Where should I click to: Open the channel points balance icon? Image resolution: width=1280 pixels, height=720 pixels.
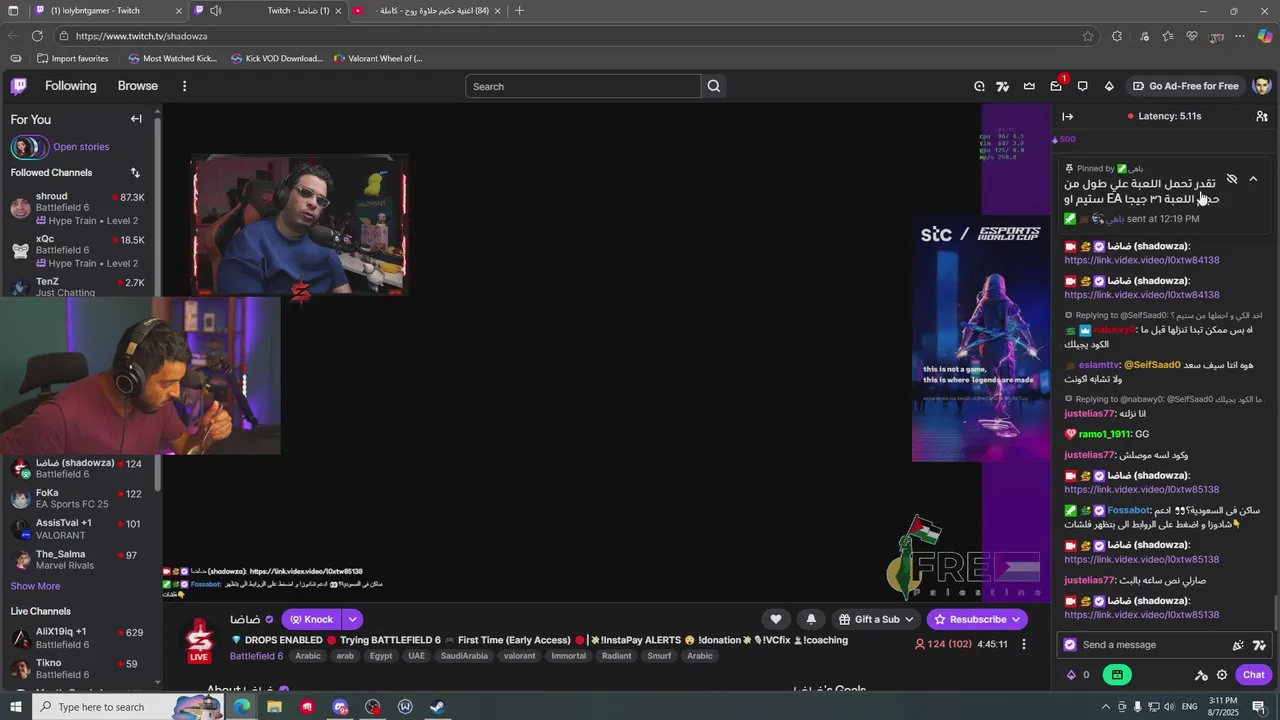1071,675
